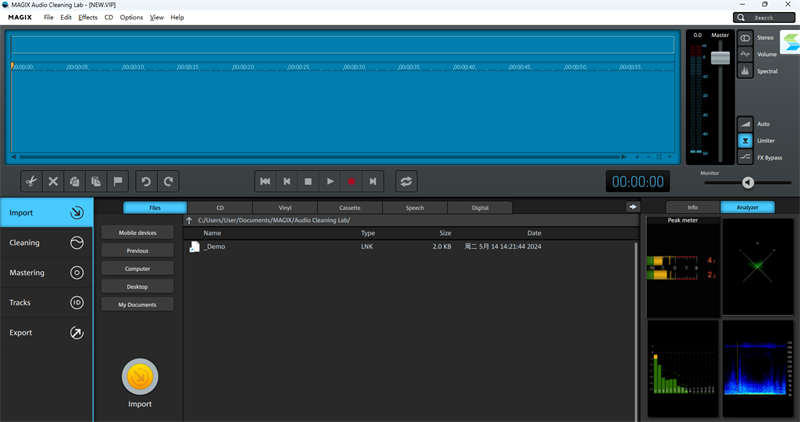Open the CD menu
Screen dimensions: 800x422
click(109, 17)
